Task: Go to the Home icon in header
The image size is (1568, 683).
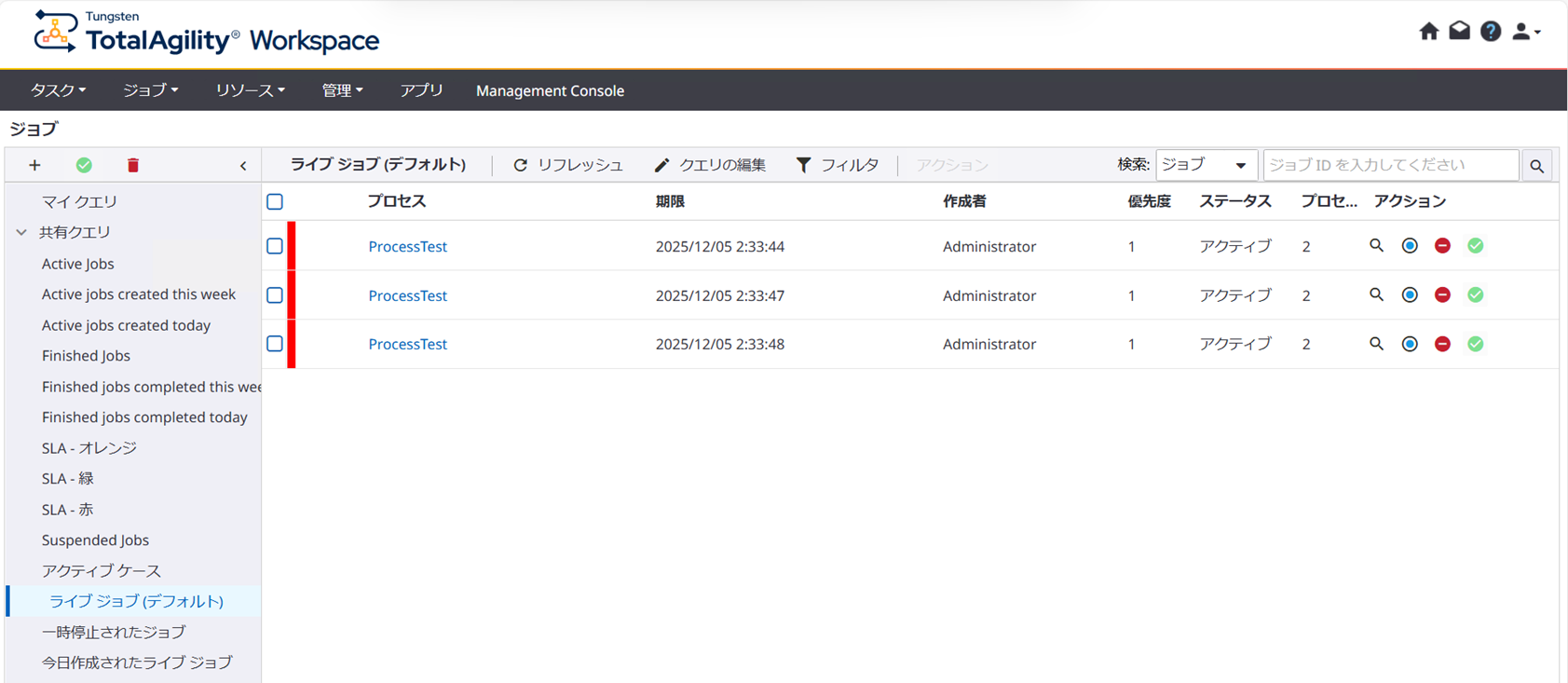Action: pyautogui.click(x=1428, y=31)
